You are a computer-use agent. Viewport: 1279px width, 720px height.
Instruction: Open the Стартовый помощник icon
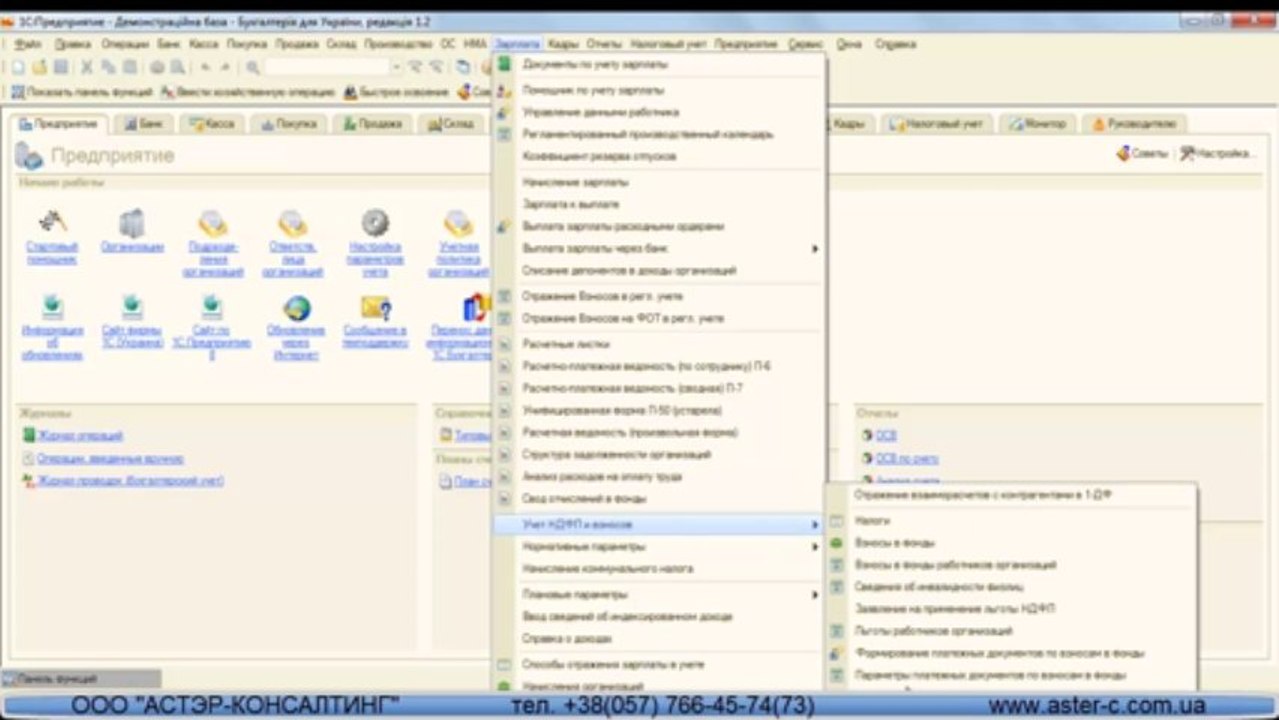52,222
